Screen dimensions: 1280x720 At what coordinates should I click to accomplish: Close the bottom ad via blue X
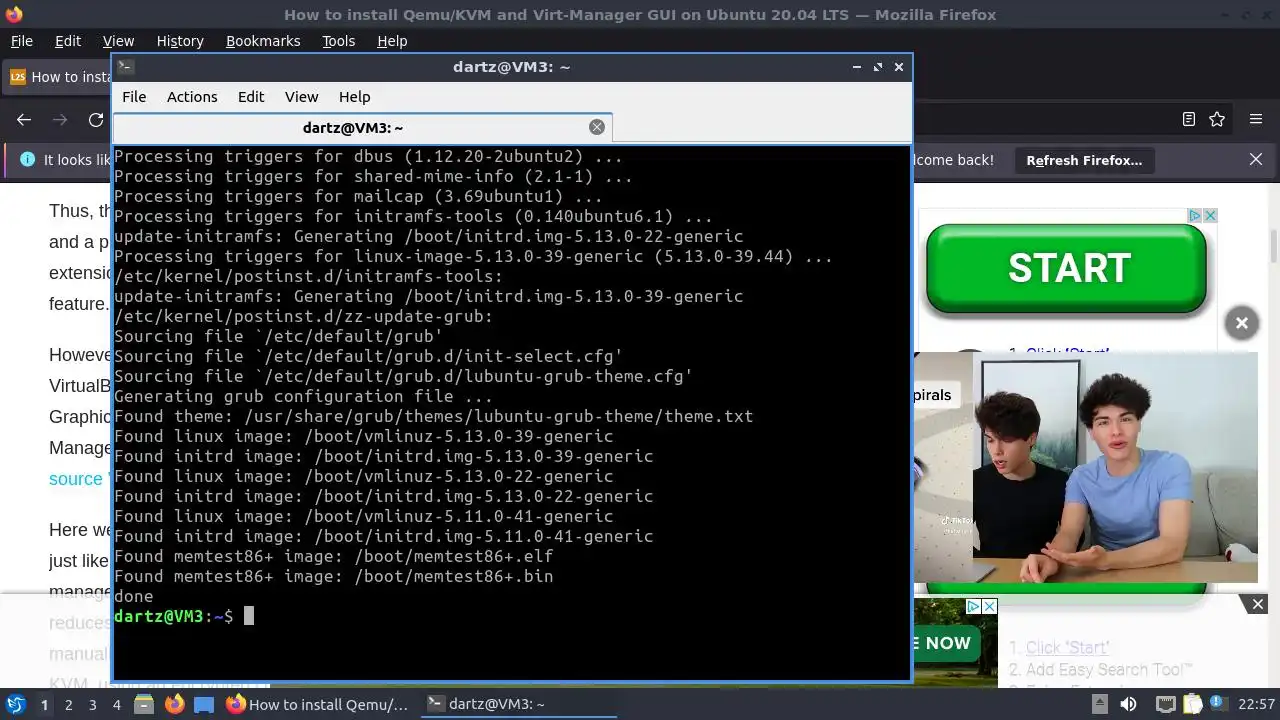click(x=989, y=606)
